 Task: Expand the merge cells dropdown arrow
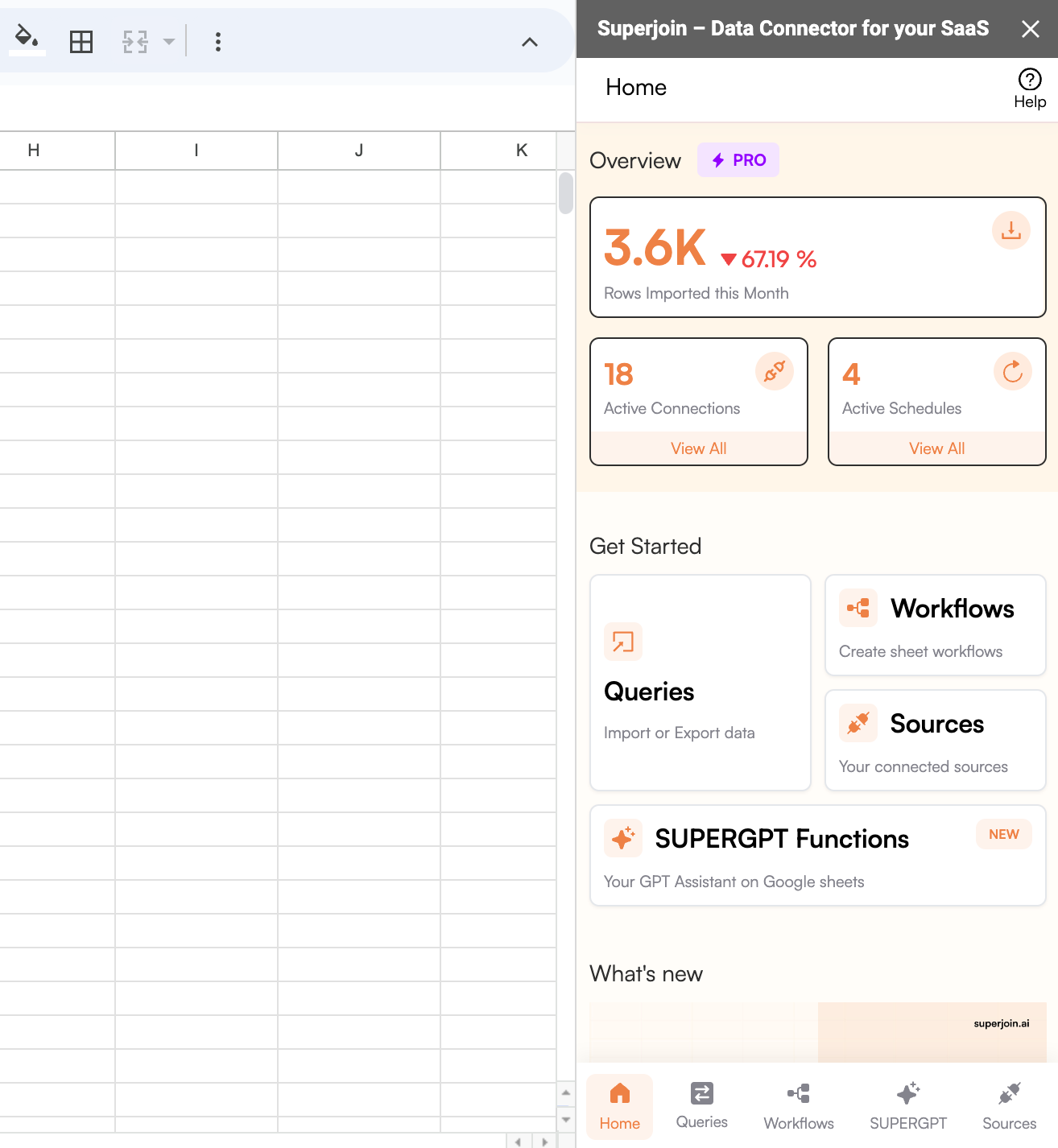(x=169, y=42)
